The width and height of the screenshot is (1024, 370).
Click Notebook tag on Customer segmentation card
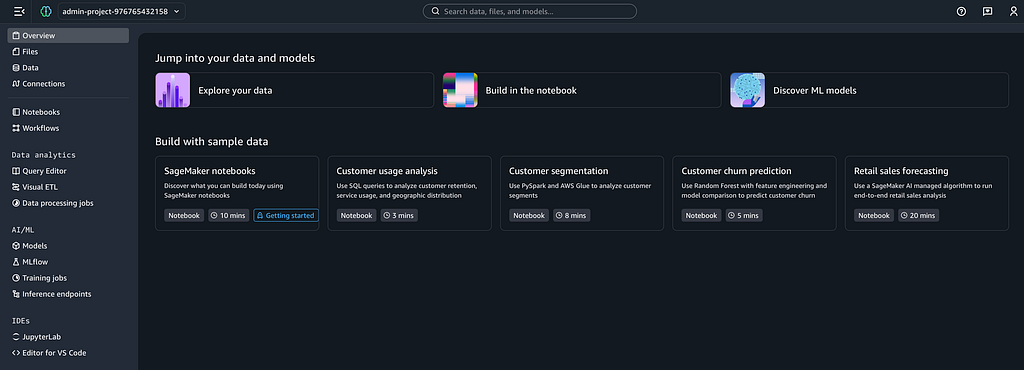(x=529, y=215)
